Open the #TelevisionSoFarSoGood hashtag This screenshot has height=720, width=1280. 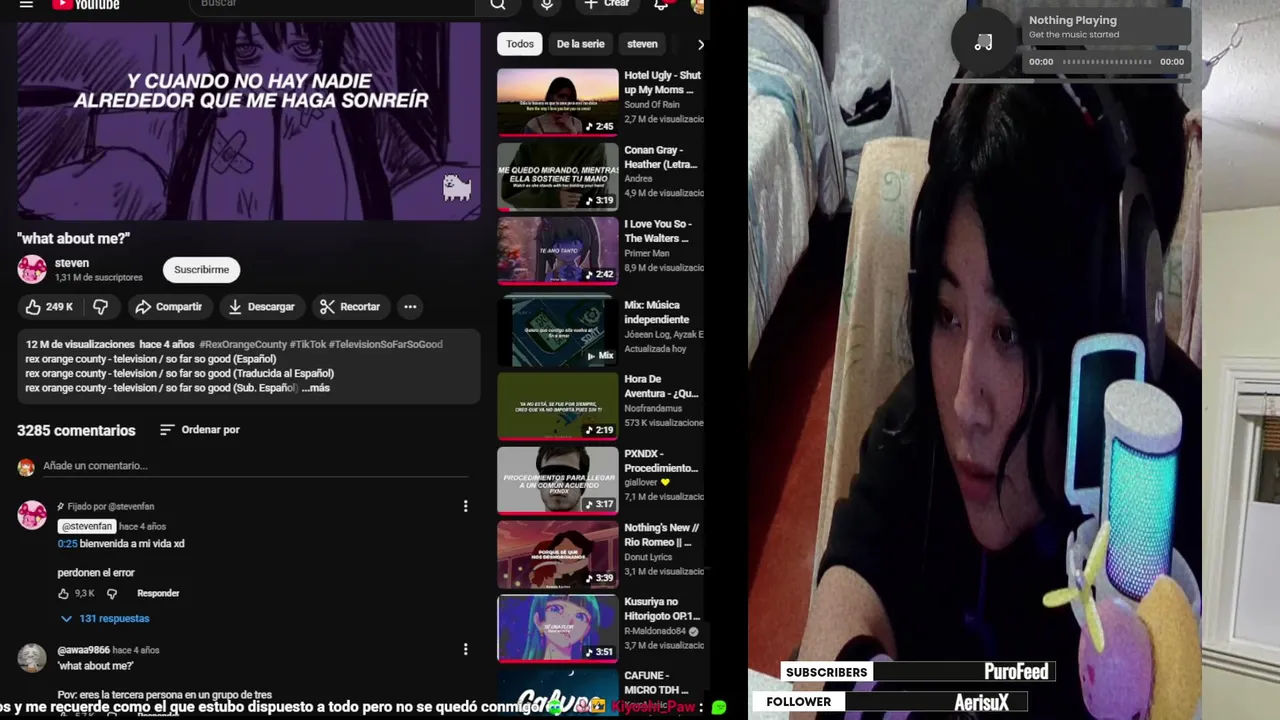coord(385,344)
